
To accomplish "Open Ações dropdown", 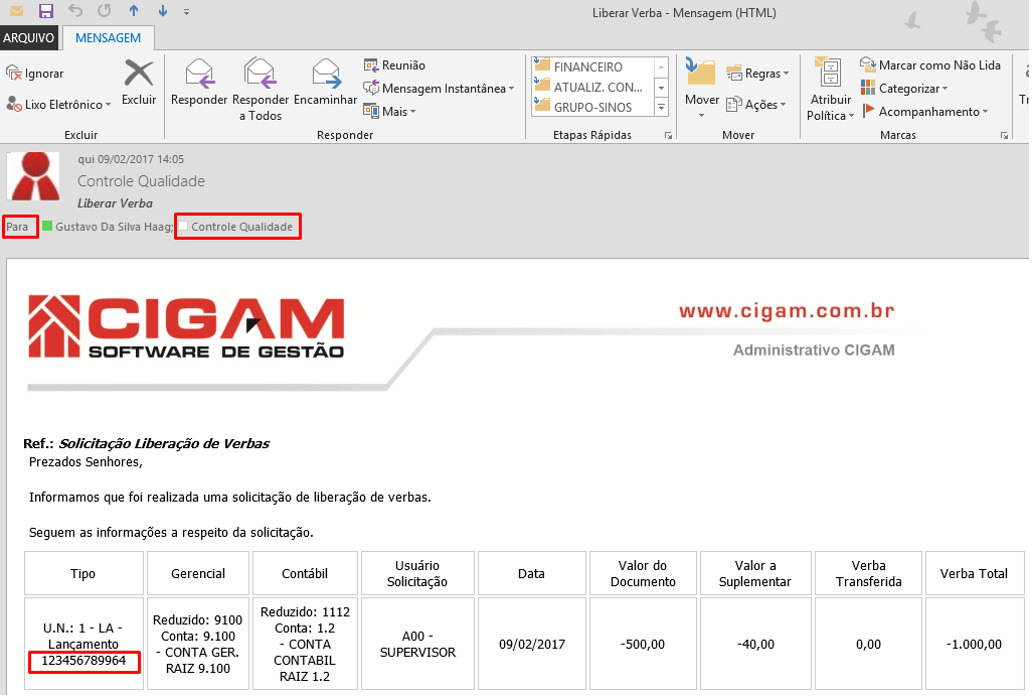I will (x=756, y=104).
